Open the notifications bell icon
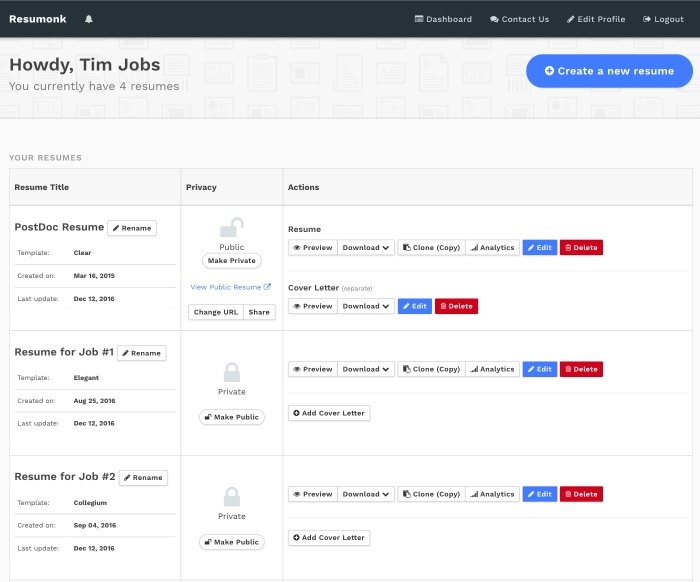Viewport: 700px width, 582px height. tap(89, 19)
